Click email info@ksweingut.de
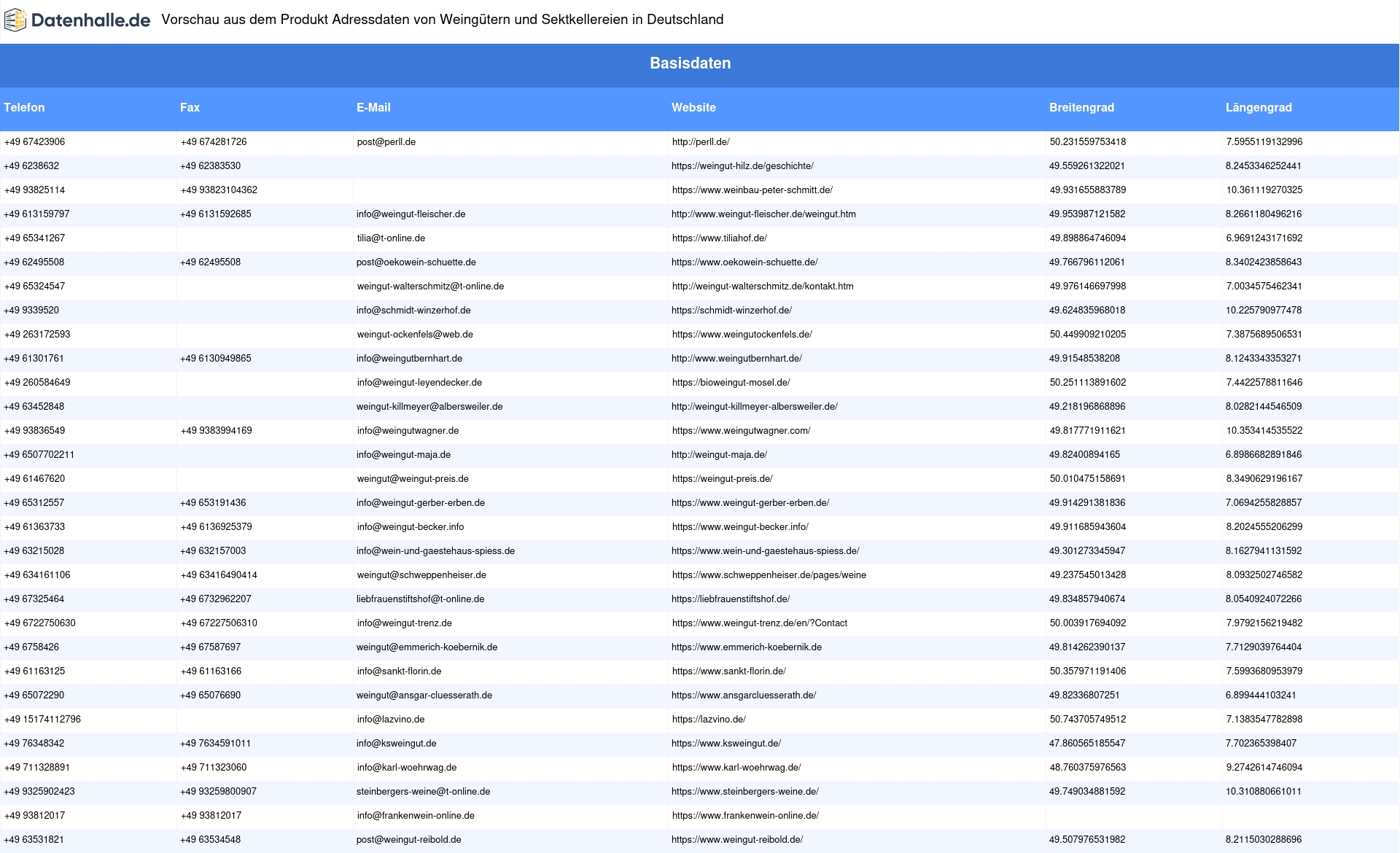1400x853 pixels. tap(397, 744)
